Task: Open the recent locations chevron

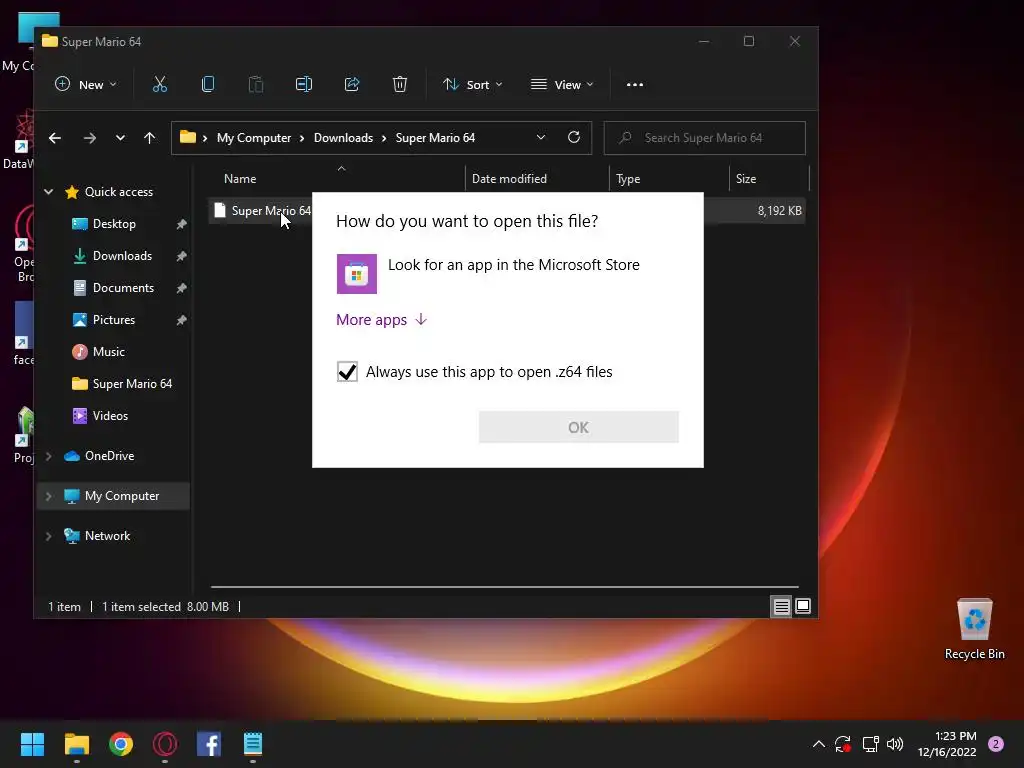Action: (120, 138)
